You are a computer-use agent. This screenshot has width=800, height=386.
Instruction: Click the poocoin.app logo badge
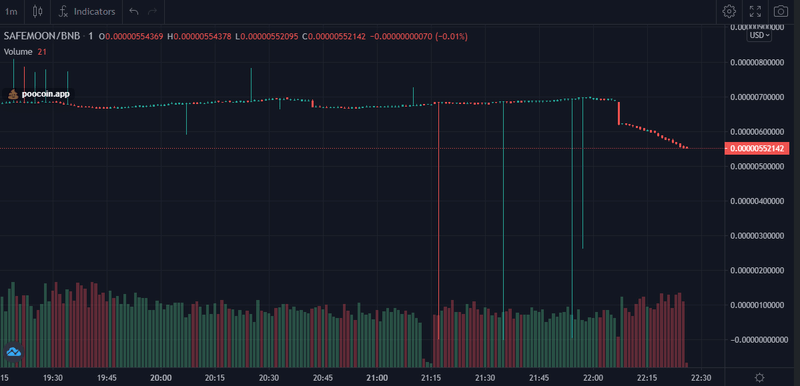coord(39,94)
